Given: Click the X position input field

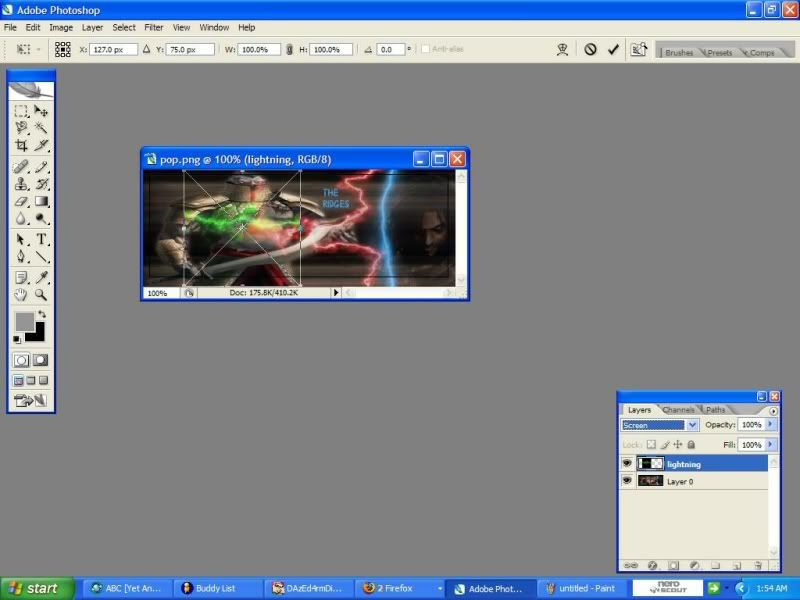Looking at the screenshot, I should [113, 49].
